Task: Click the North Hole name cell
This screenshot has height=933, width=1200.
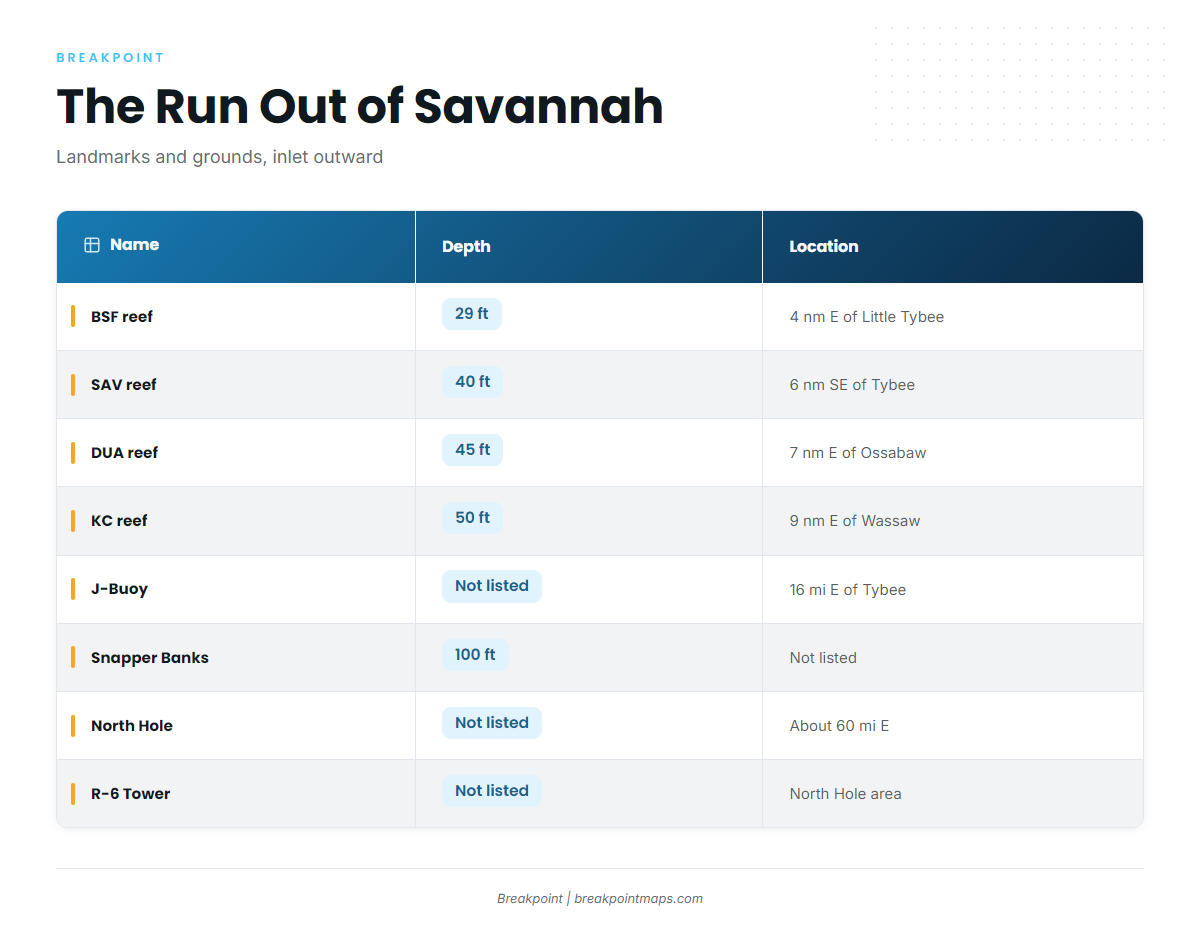Action: coord(236,726)
